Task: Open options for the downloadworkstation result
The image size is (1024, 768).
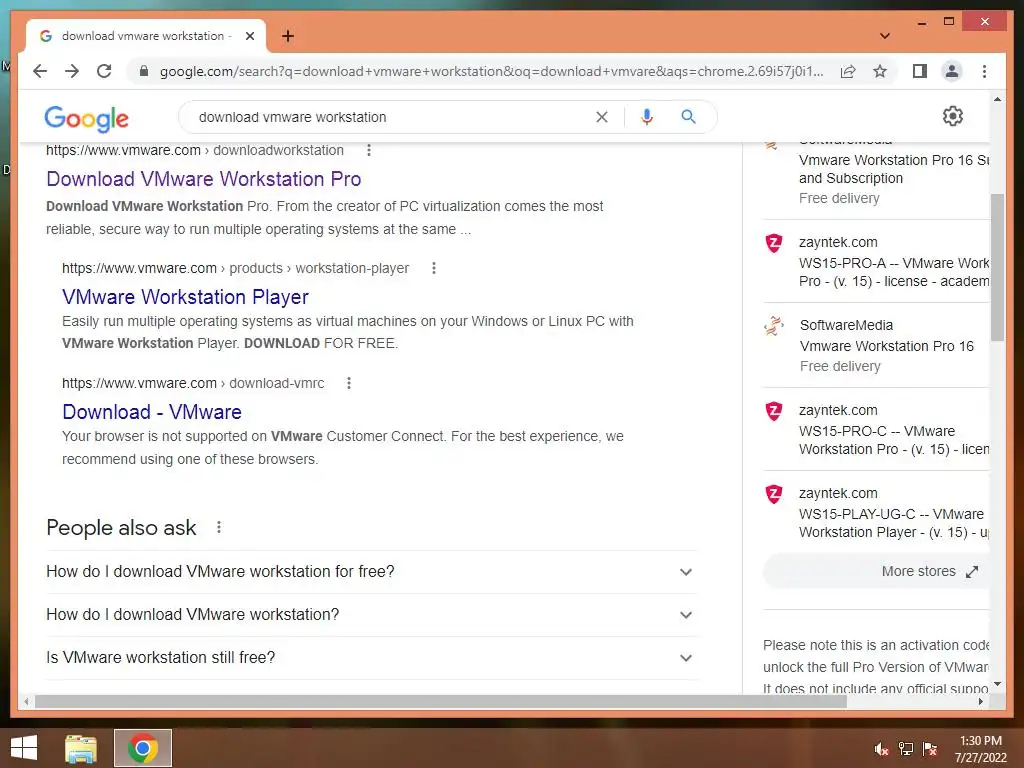Action: (369, 150)
